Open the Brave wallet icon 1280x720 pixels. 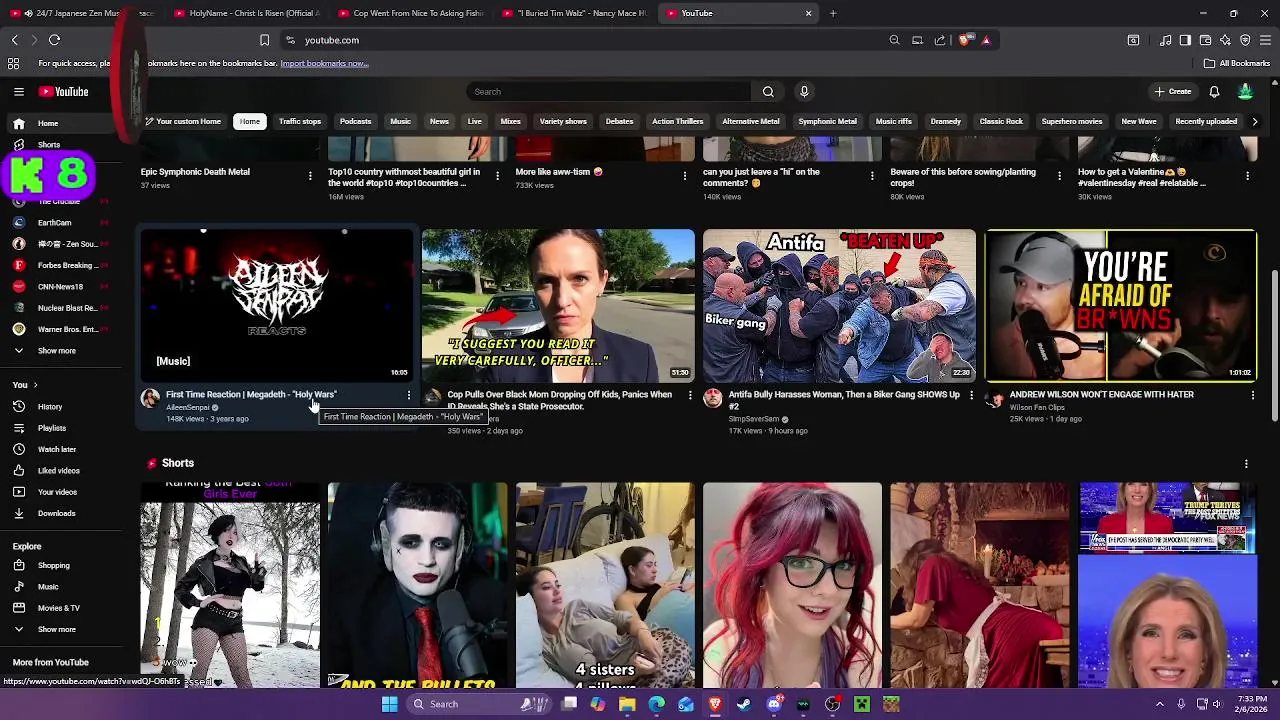coord(1205,40)
